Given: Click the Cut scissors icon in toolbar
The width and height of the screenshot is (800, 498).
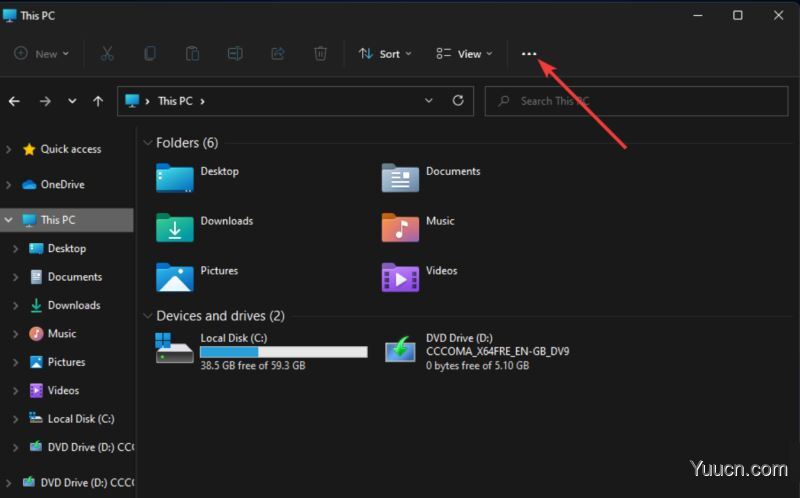Looking at the screenshot, I should pyautogui.click(x=107, y=54).
